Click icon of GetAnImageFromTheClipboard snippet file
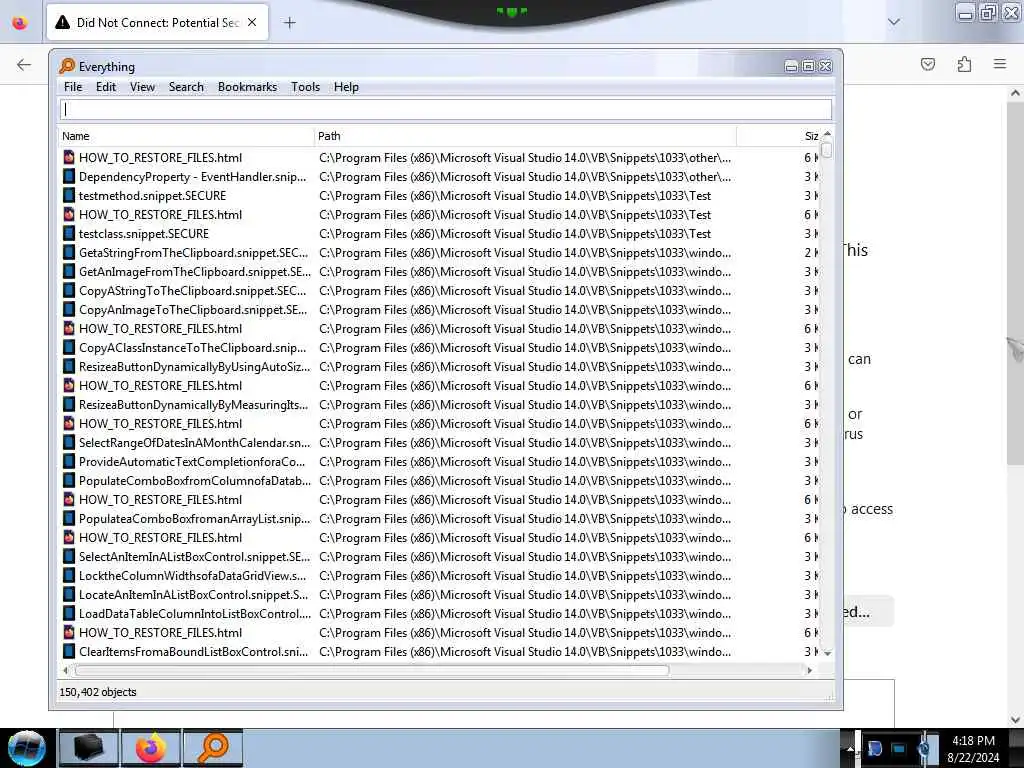 click(x=69, y=271)
